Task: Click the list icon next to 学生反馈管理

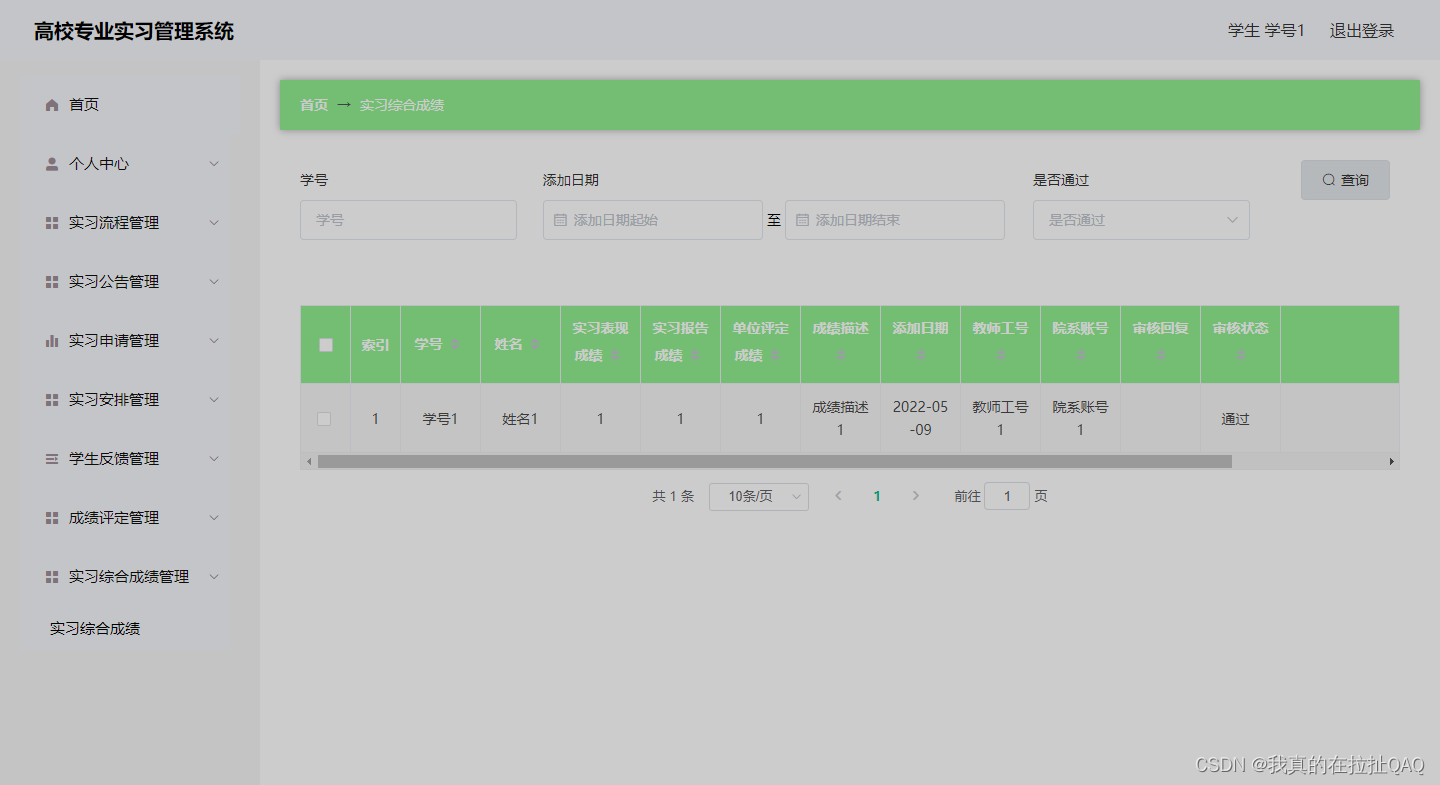Action: tap(51, 458)
